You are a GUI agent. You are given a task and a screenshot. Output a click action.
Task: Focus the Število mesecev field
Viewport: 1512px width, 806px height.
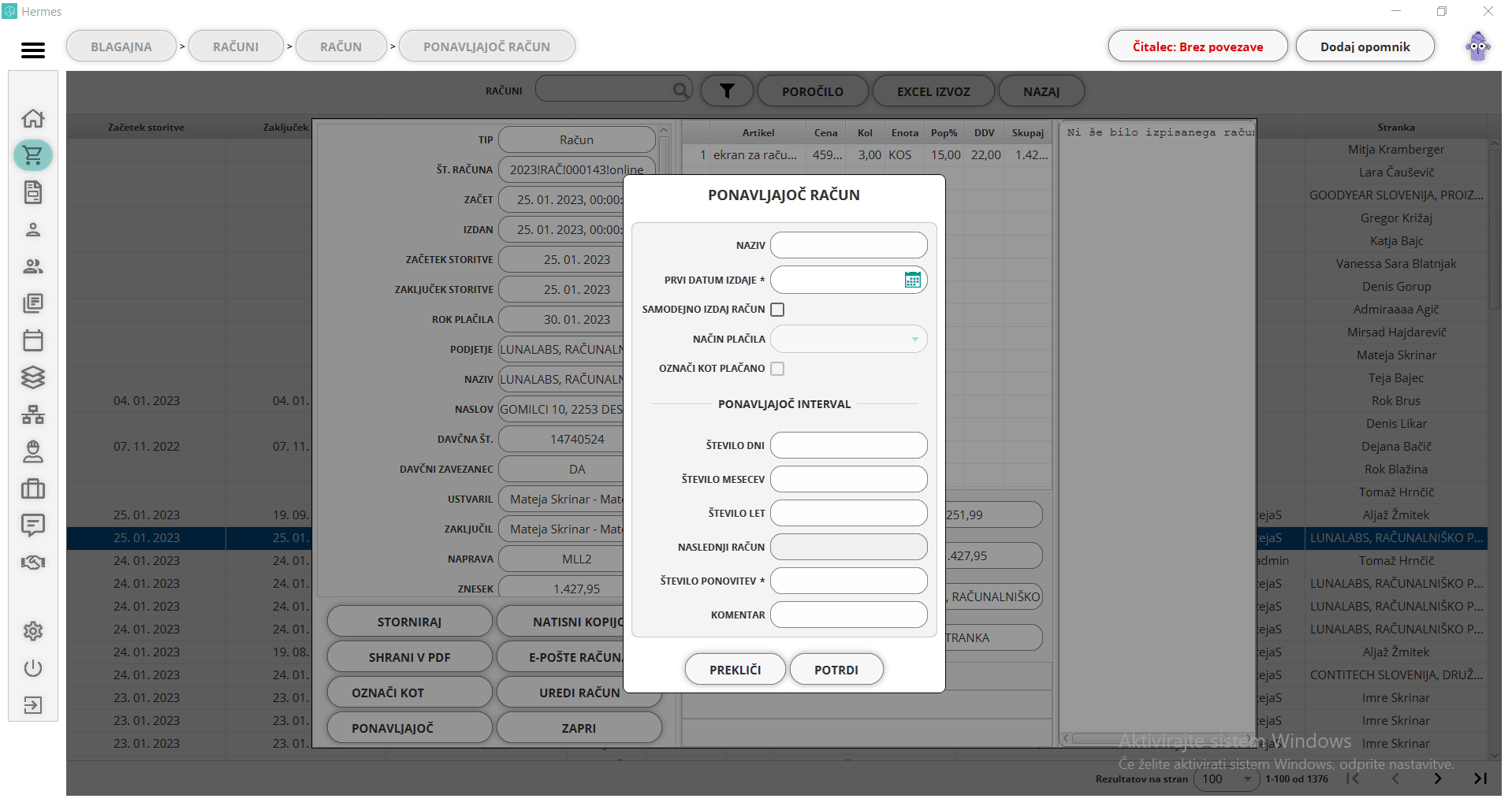(849, 479)
